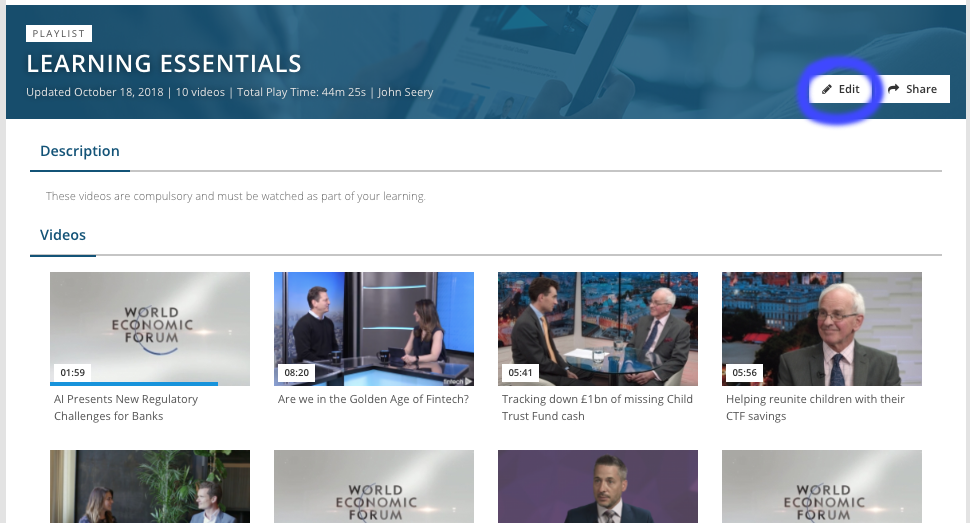This screenshot has height=523, width=970.
Task: Click the title 'Helping reunite children with their CTF savings'
Action: point(815,408)
